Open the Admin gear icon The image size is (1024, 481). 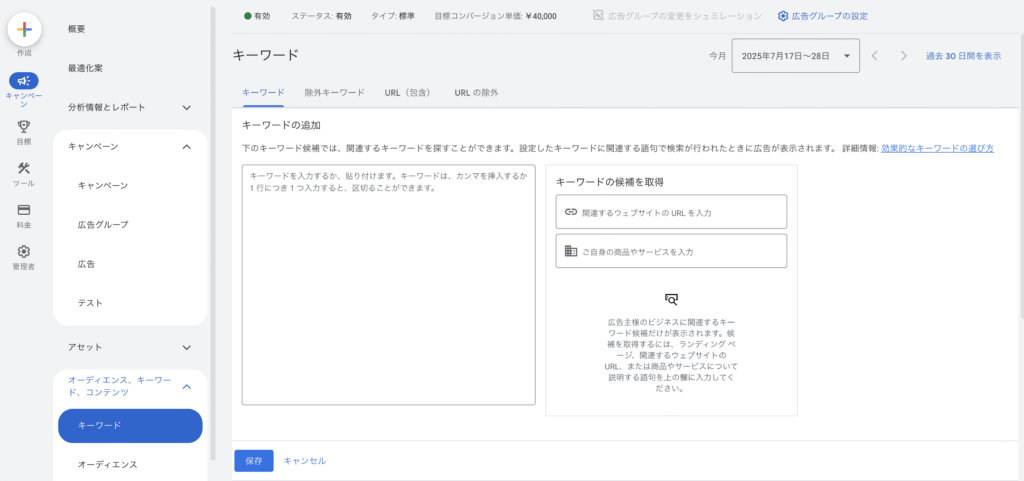pos(24,251)
